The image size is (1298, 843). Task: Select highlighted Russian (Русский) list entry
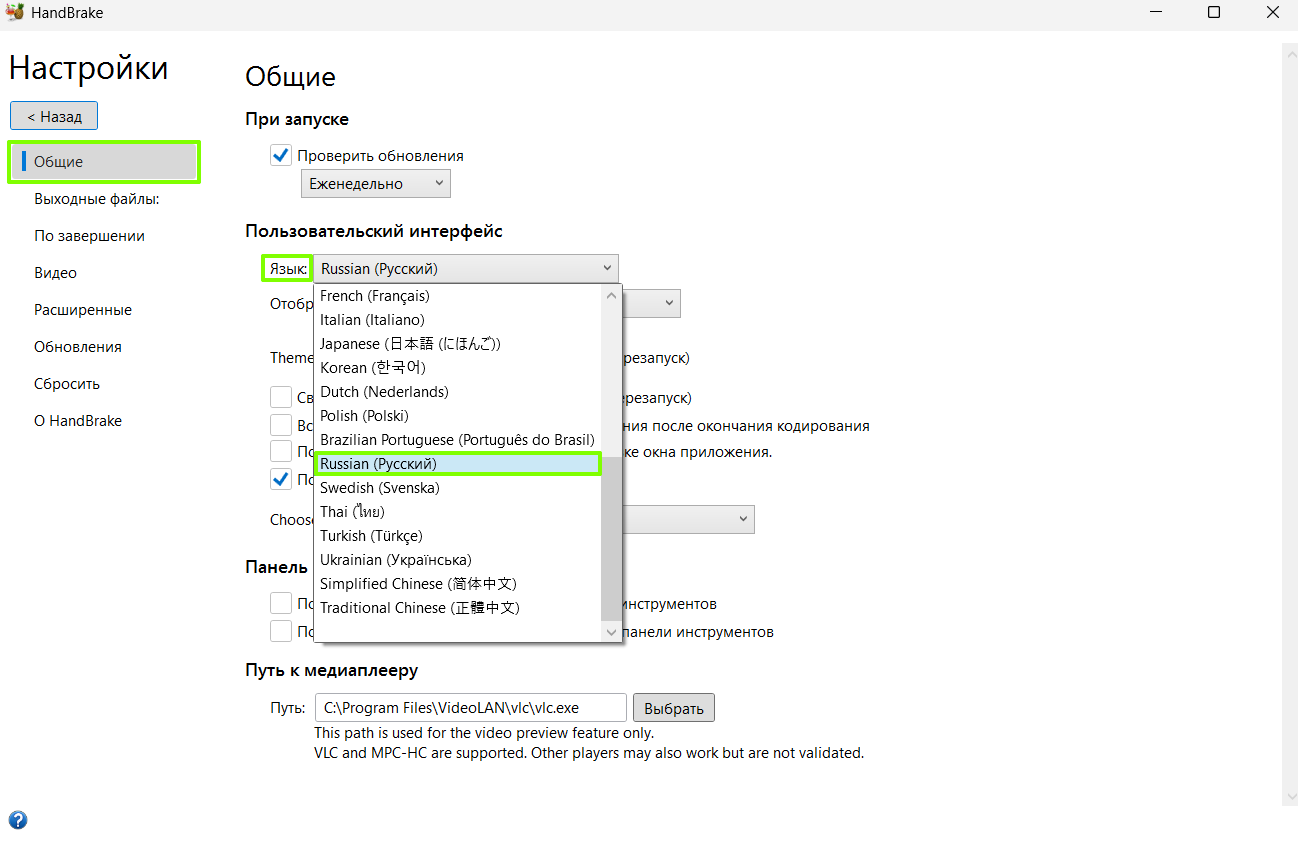[458, 464]
